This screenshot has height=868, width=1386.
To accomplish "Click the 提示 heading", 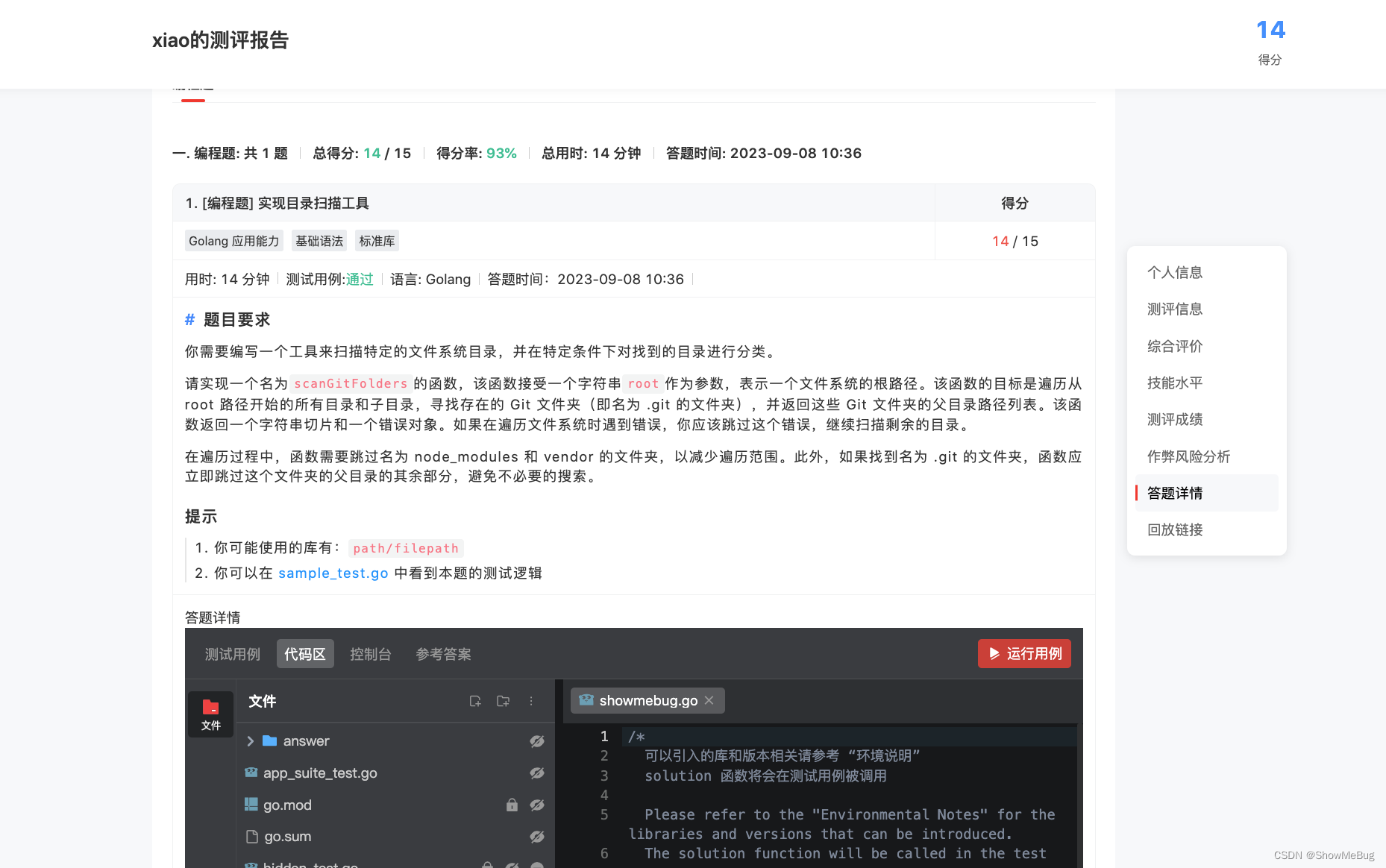I will tap(201, 516).
